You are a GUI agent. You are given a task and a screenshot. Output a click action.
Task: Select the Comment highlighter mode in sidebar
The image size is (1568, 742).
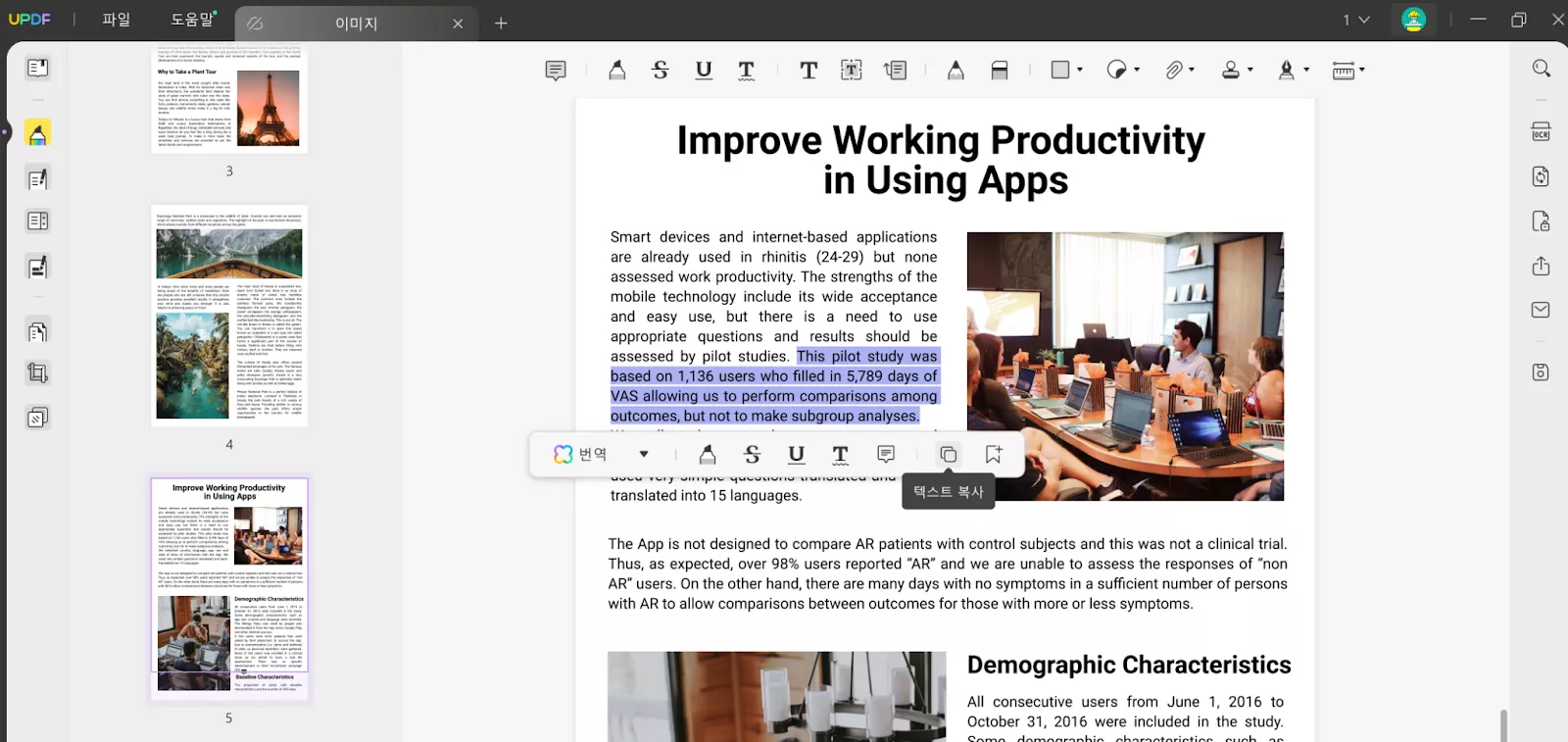(37, 133)
